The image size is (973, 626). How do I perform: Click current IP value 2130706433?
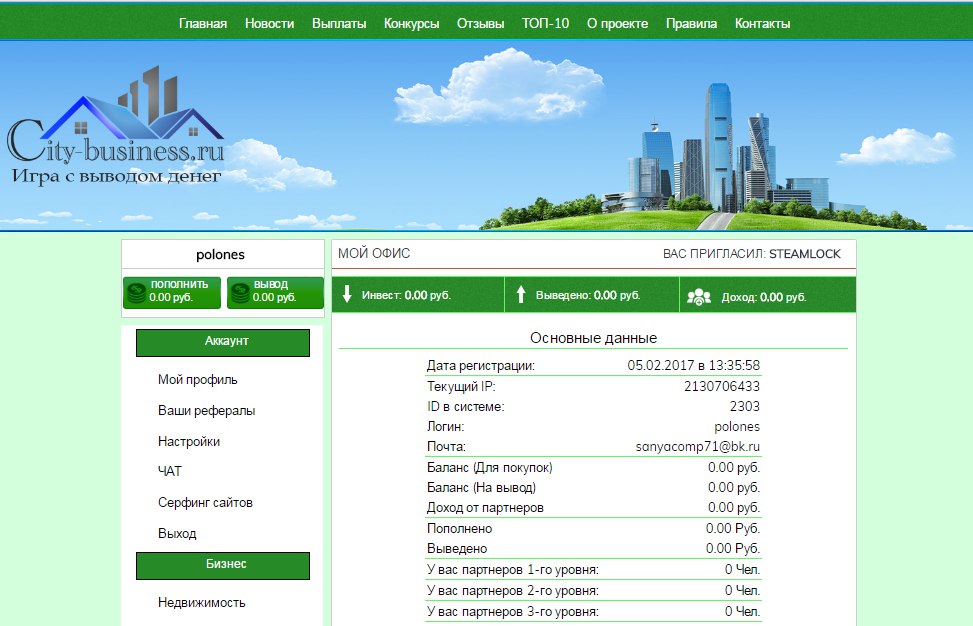722,386
